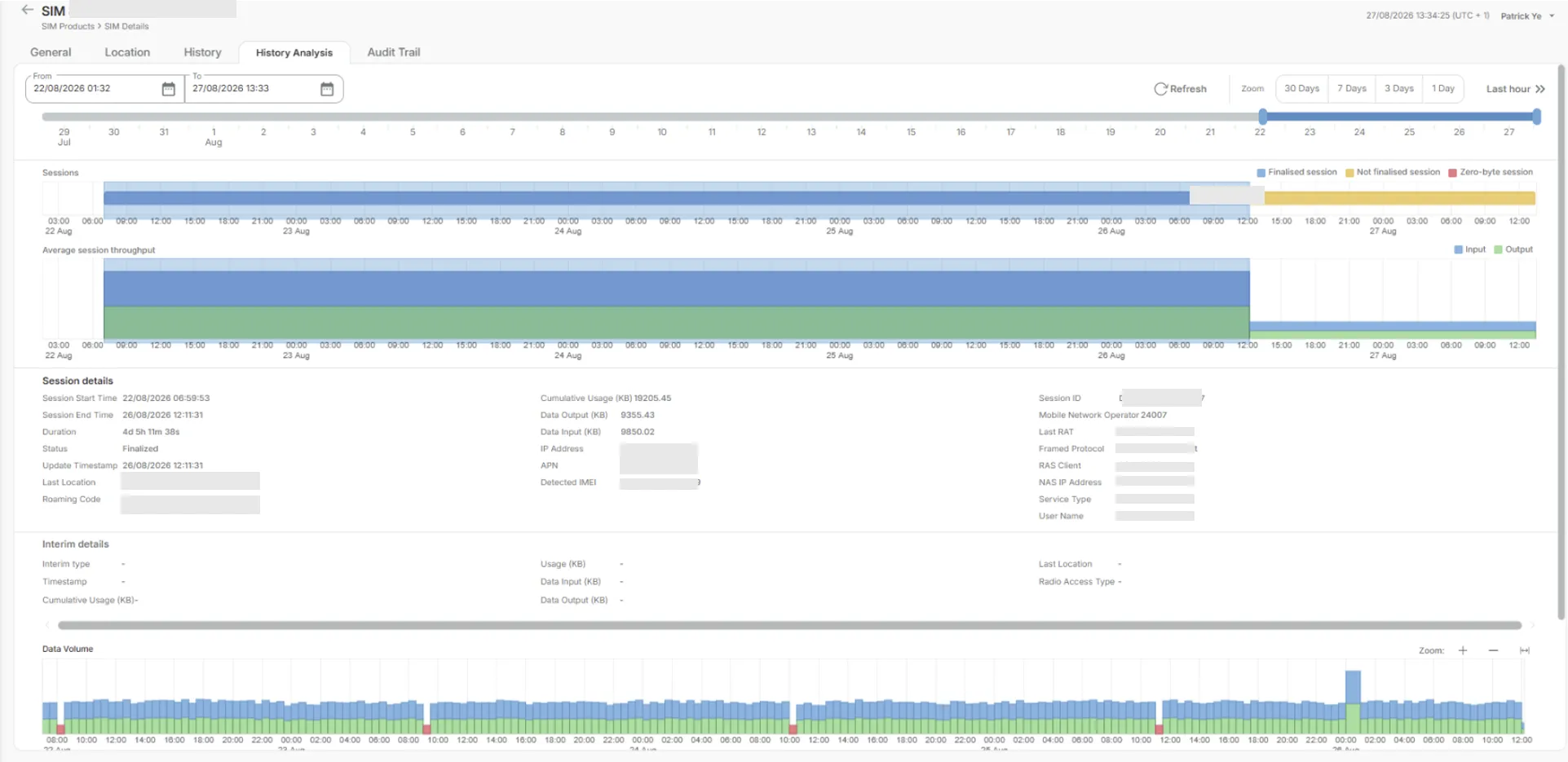Click the Status value Finalized
1568x762 pixels.
tap(140, 449)
